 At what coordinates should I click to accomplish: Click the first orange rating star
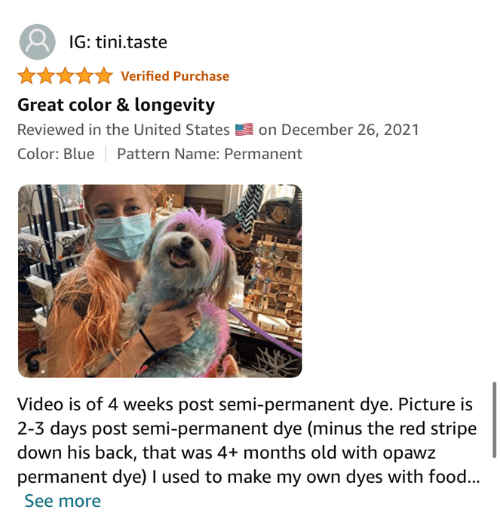tap(26, 76)
